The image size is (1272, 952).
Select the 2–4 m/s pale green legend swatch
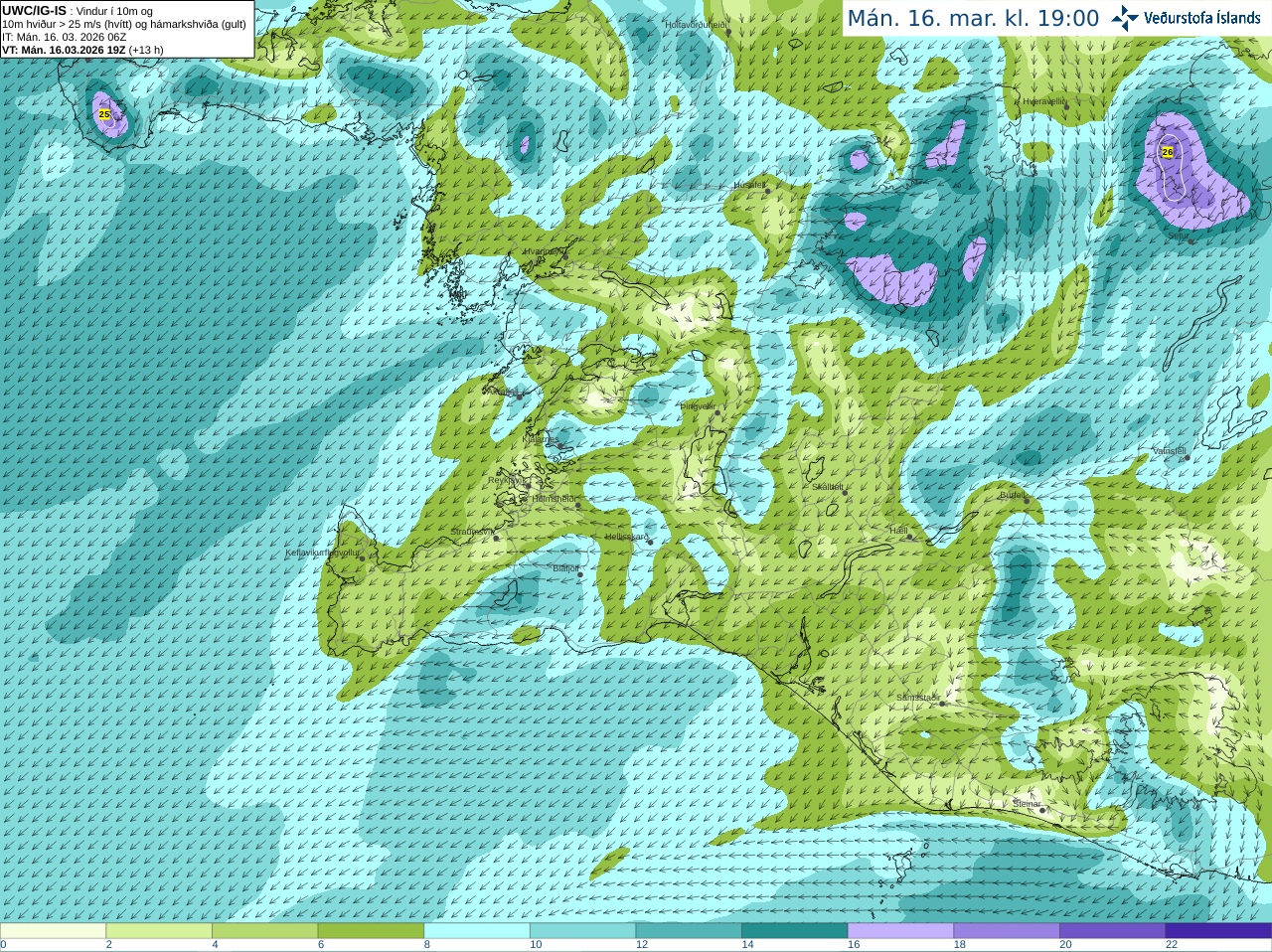tap(159, 930)
